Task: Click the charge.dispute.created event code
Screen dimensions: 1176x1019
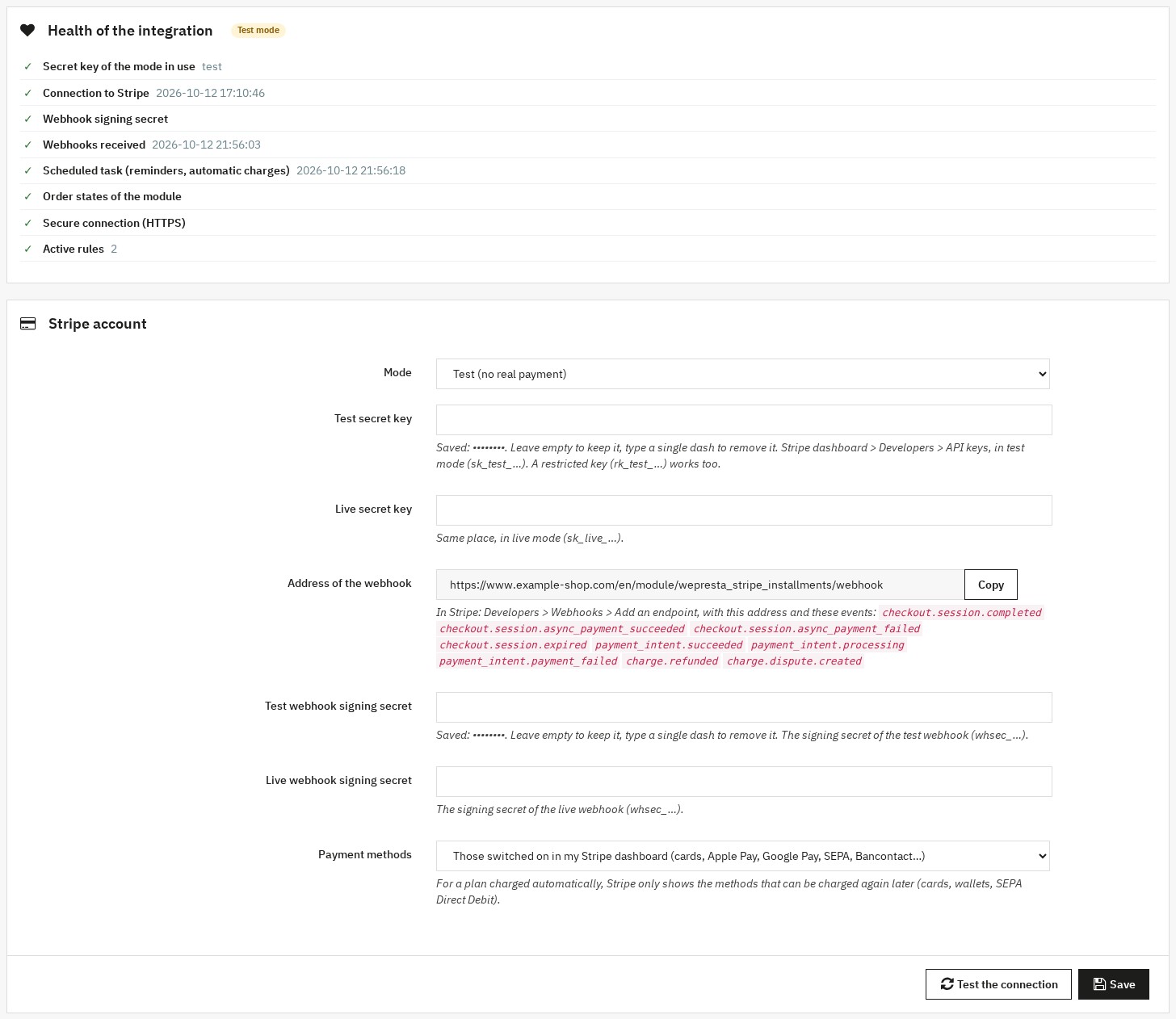Action: pyautogui.click(x=794, y=661)
